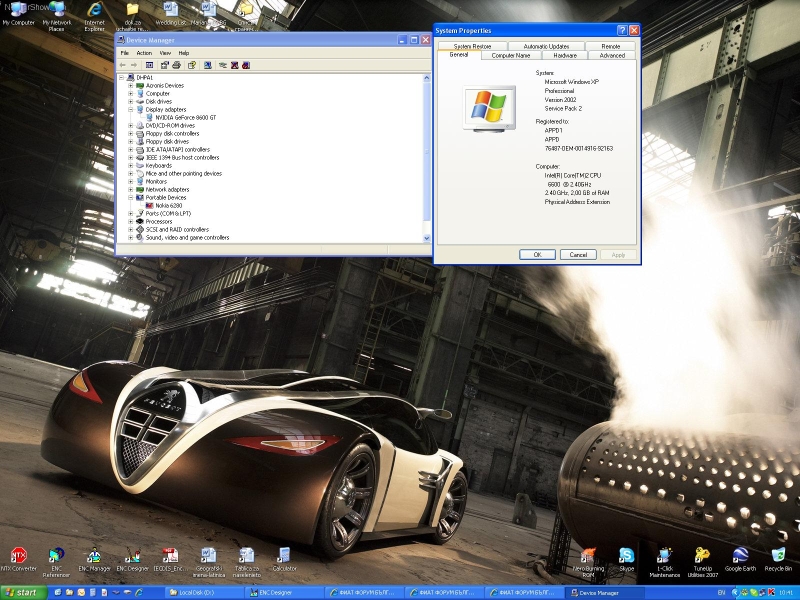Open Skype from the desktop
Viewport: 800px width, 600px height.
[x=626, y=556]
